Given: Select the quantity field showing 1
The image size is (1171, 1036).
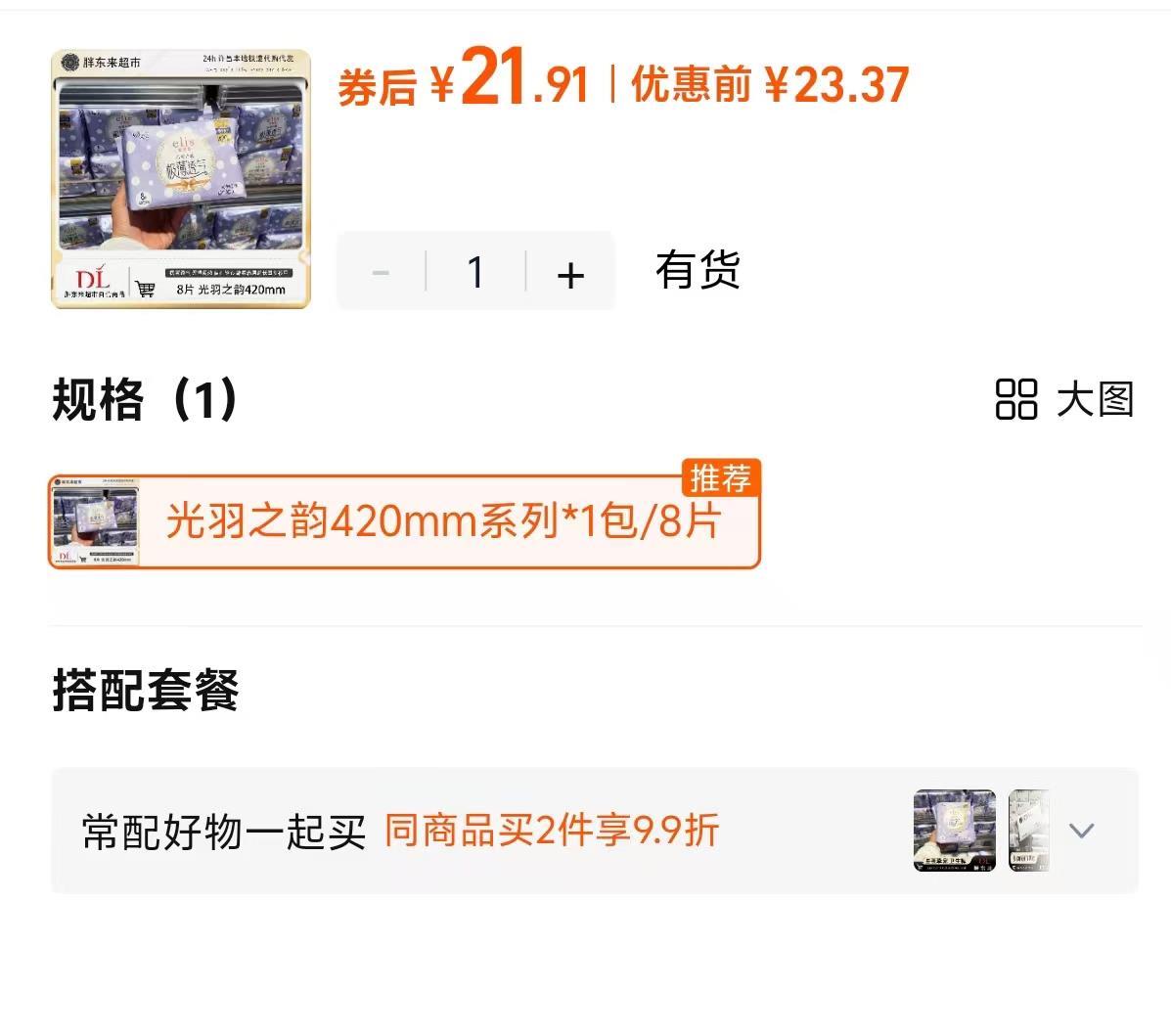Looking at the screenshot, I should point(475,272).
